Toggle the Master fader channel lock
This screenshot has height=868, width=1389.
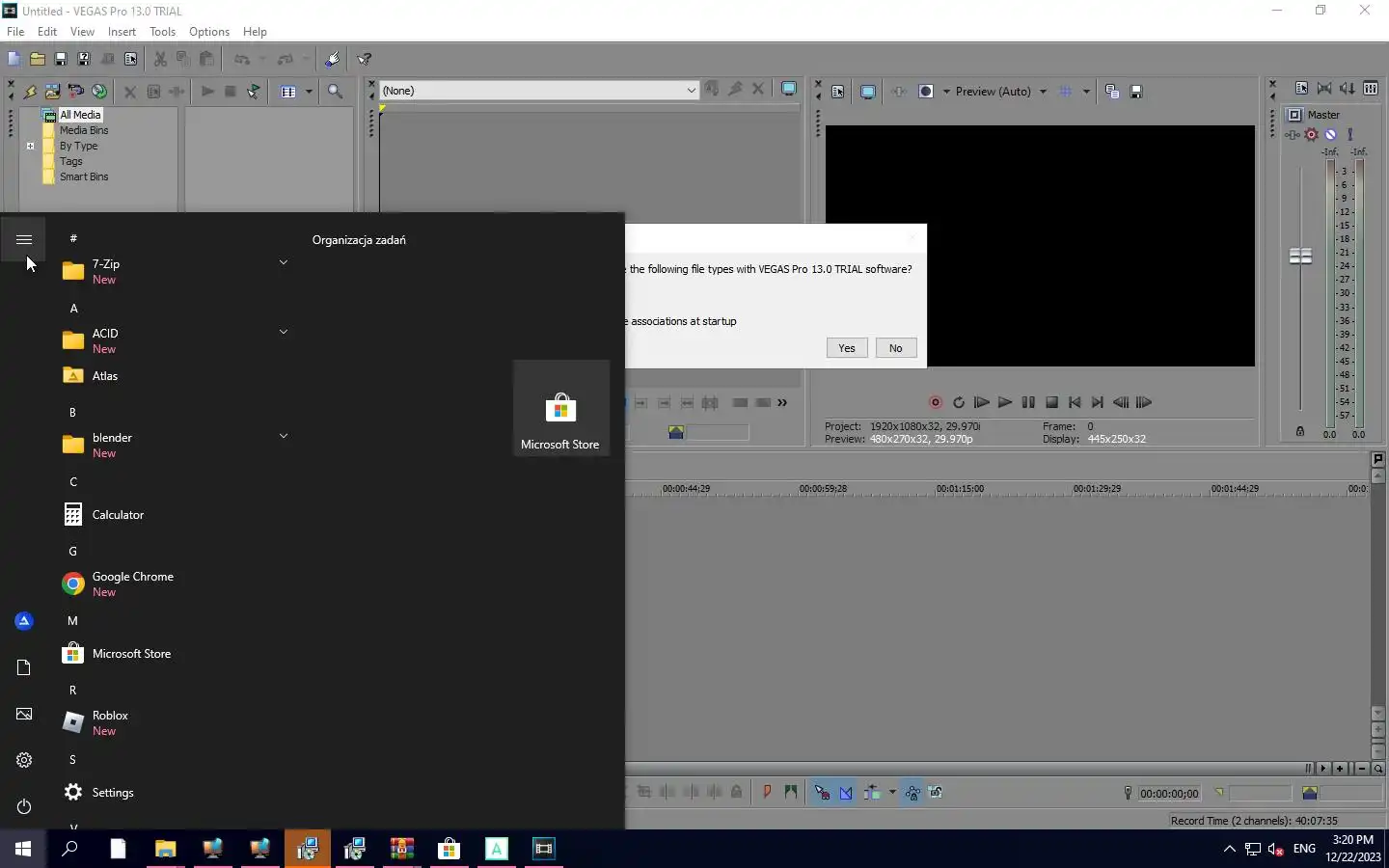tap(1299, 431)
